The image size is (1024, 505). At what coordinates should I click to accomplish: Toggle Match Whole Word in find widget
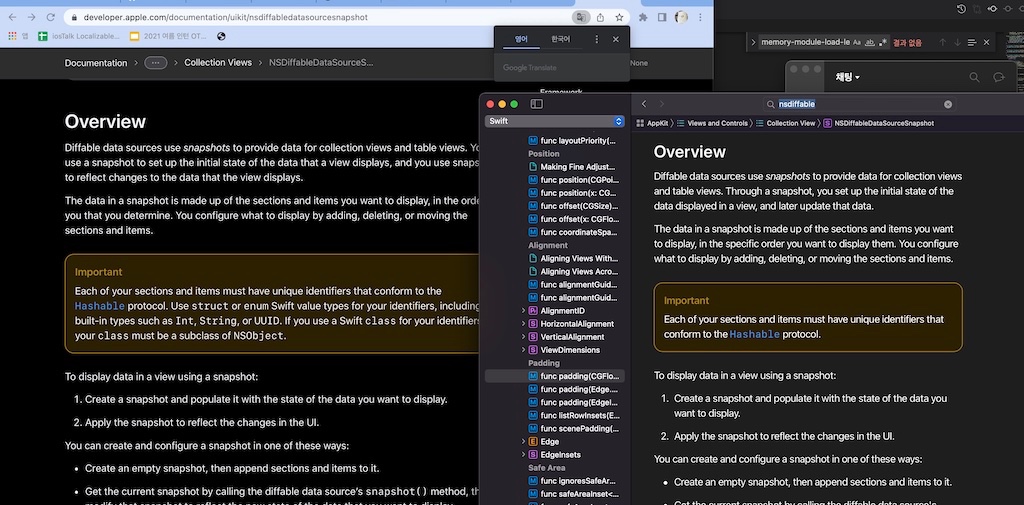tap(869, 42)
